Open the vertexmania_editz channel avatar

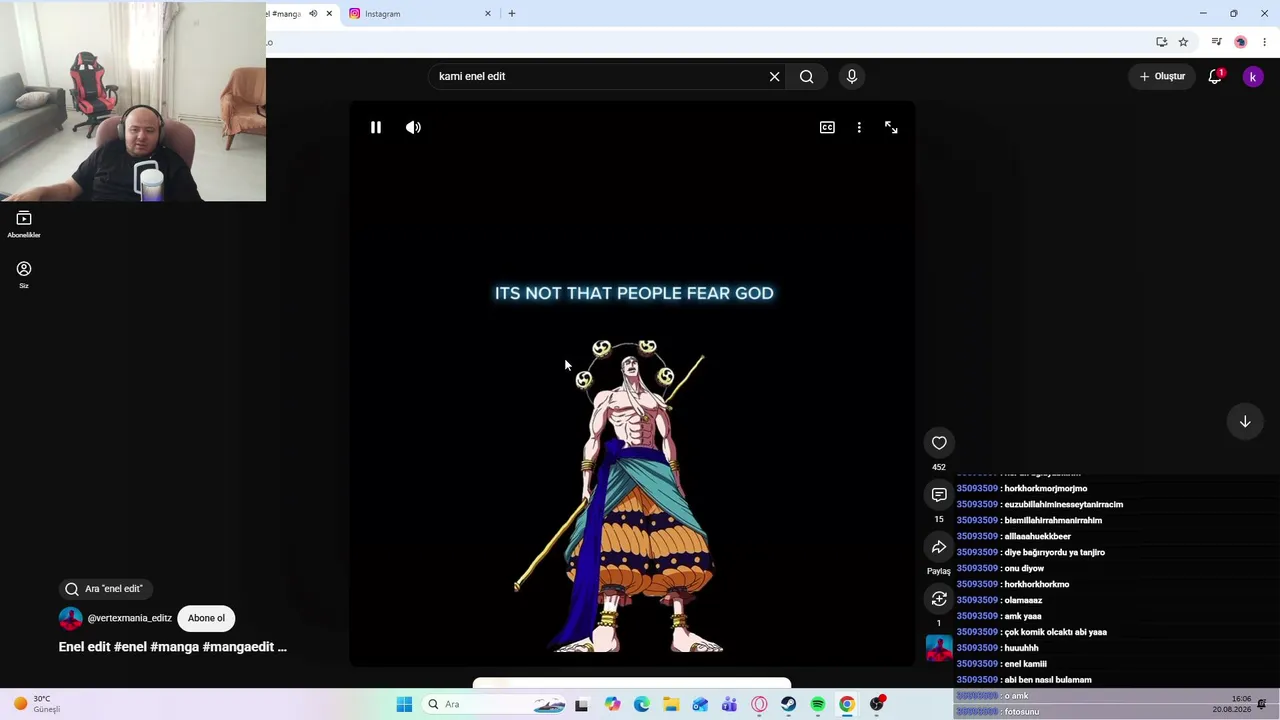(x=70, y=618)
